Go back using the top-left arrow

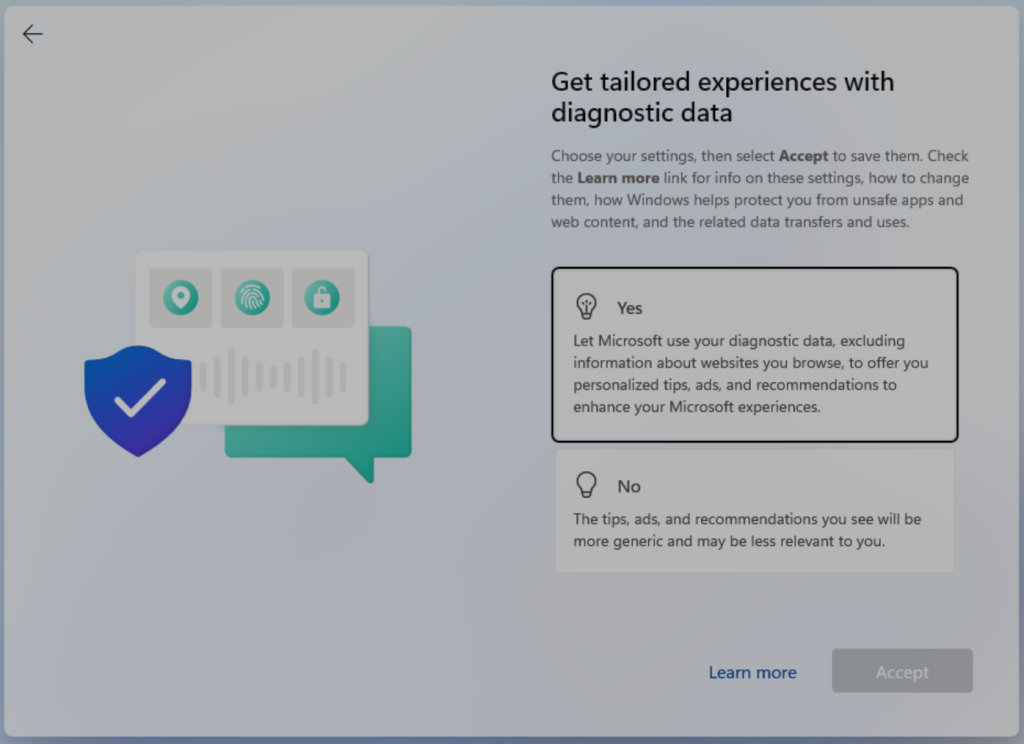[x=33, y=34]
